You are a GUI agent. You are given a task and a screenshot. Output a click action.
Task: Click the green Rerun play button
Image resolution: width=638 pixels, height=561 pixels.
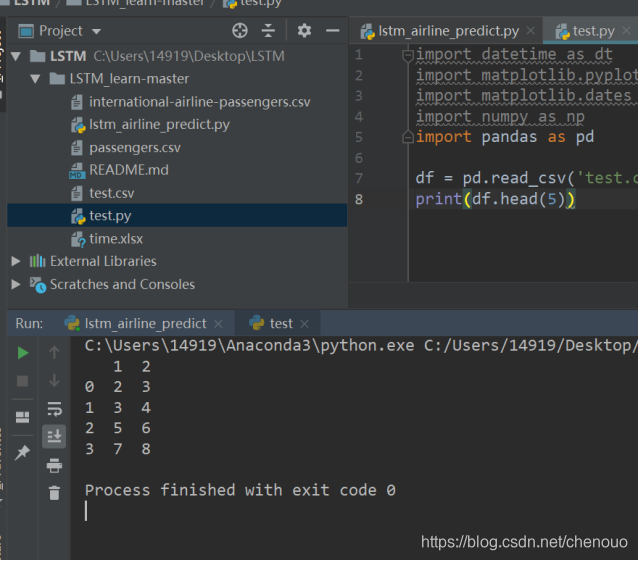(x=23, y=353)
